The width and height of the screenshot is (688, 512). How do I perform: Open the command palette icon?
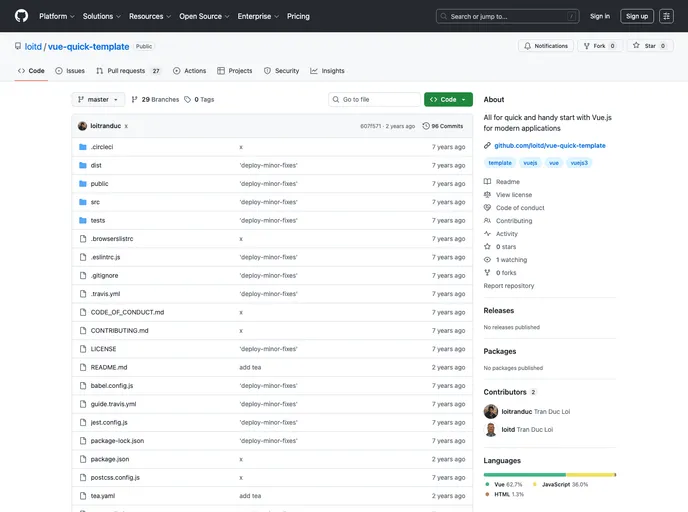coord(666,16)
